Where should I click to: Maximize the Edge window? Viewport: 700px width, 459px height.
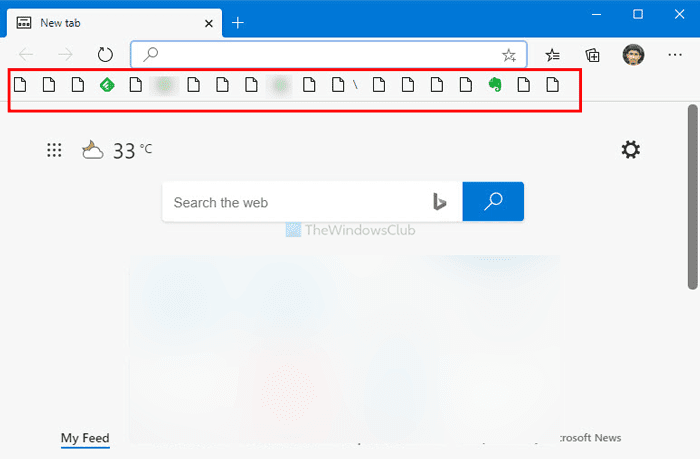(x=638, y=14)
